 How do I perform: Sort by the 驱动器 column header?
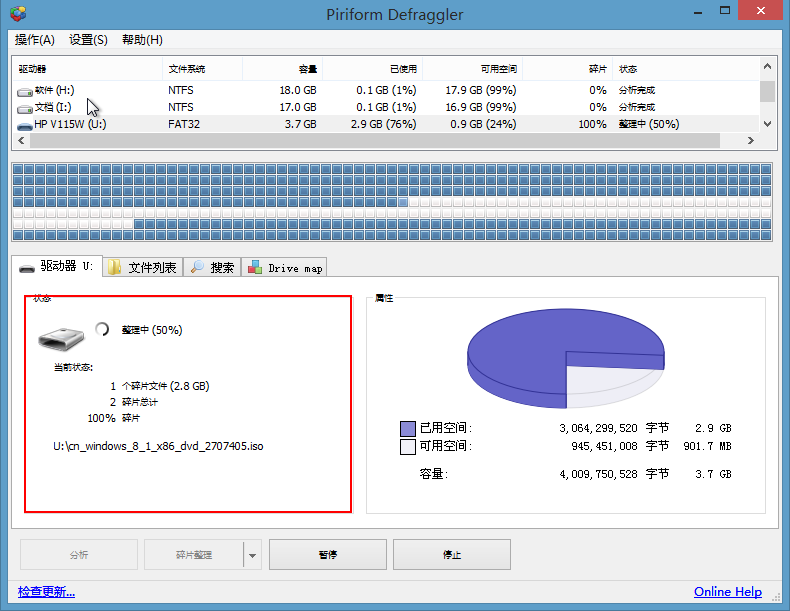pyautogui.click(x=87, y=69)
